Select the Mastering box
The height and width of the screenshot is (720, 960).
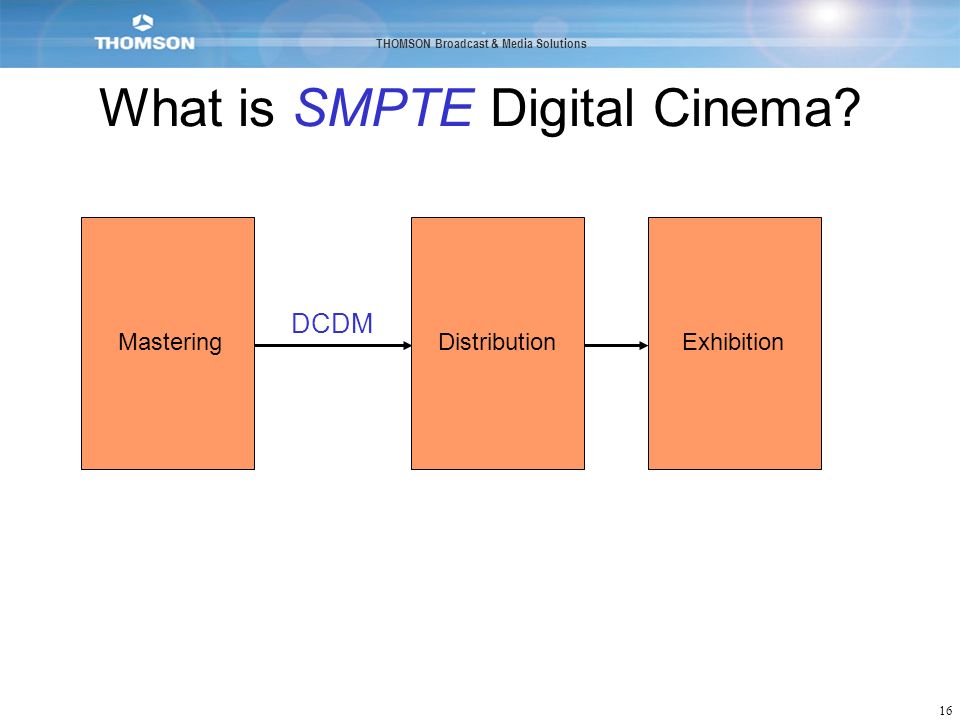point(168,343)
